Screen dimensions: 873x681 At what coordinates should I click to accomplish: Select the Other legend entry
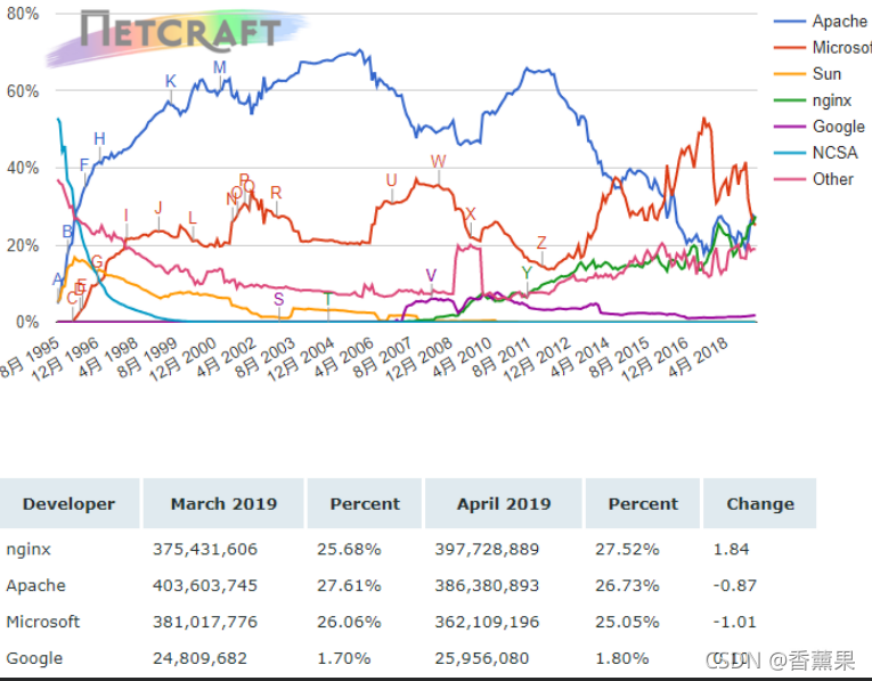[833, 179]
